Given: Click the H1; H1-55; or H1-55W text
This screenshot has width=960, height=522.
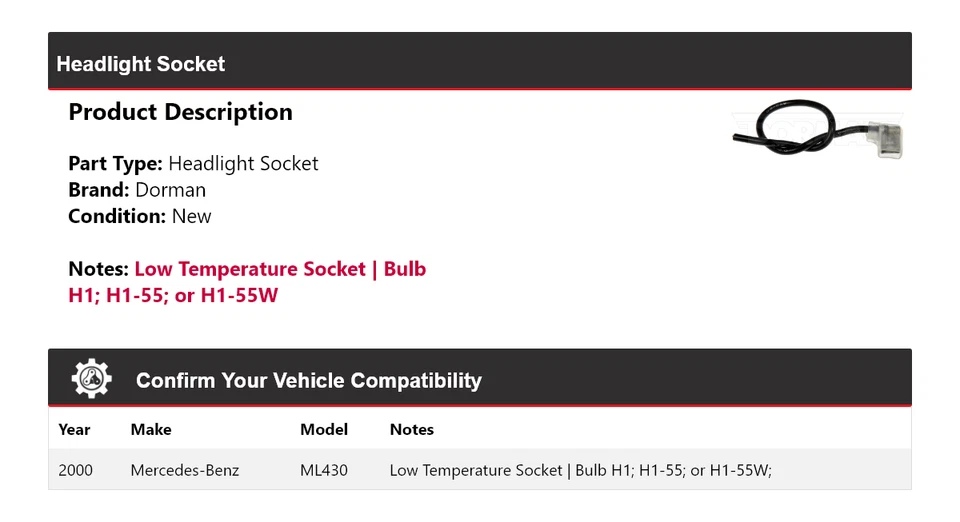Looking at the screenshot, I should [x=173, y=295].
